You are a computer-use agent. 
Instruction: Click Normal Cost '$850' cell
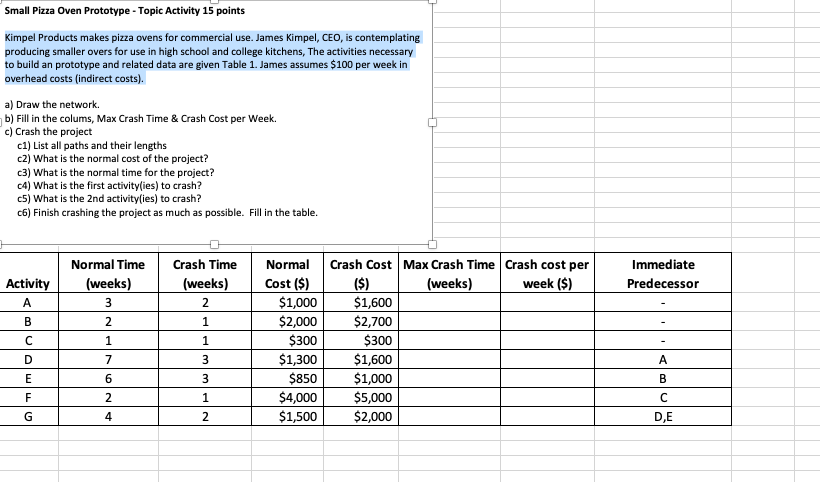tap(288, 378)
